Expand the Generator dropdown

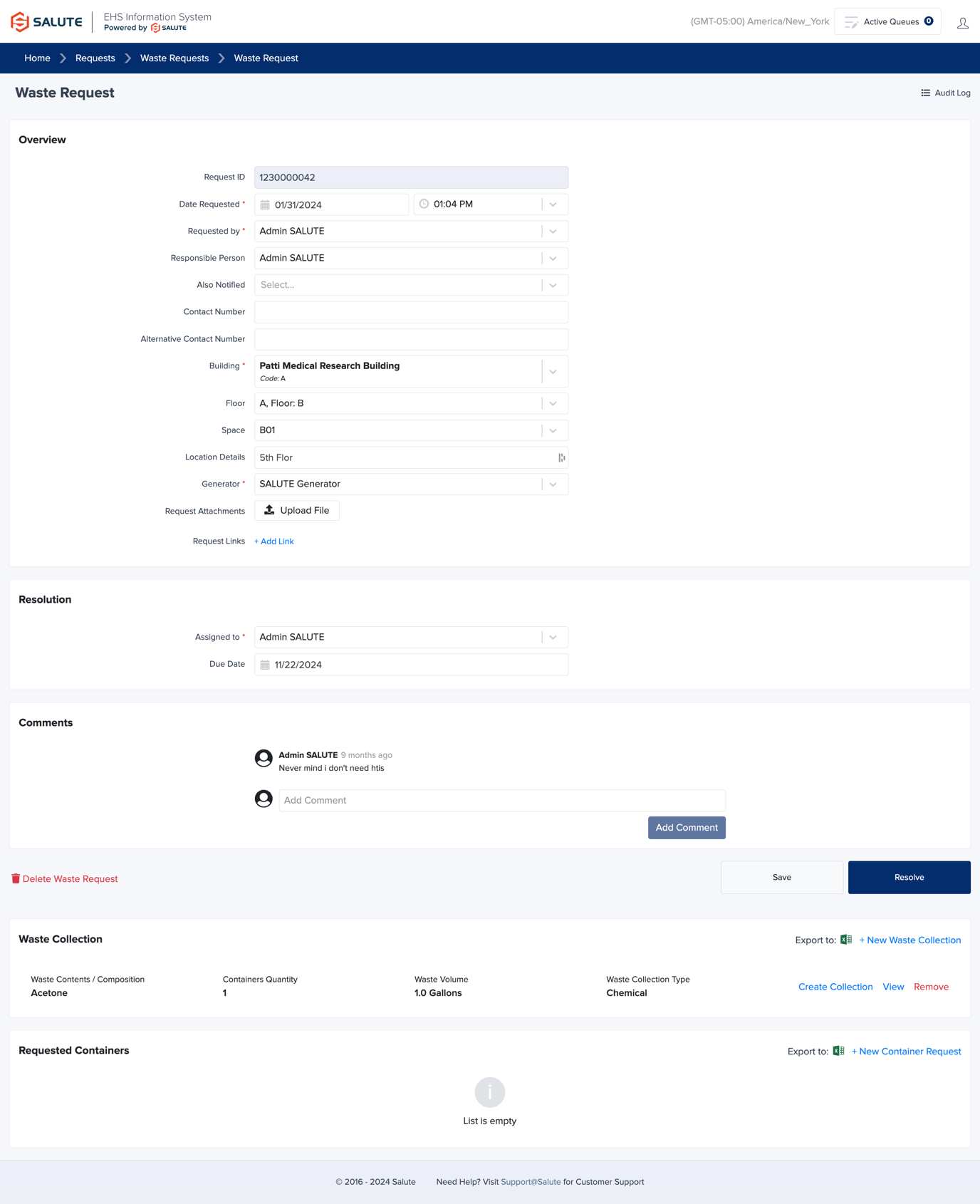tap(553, 484)
